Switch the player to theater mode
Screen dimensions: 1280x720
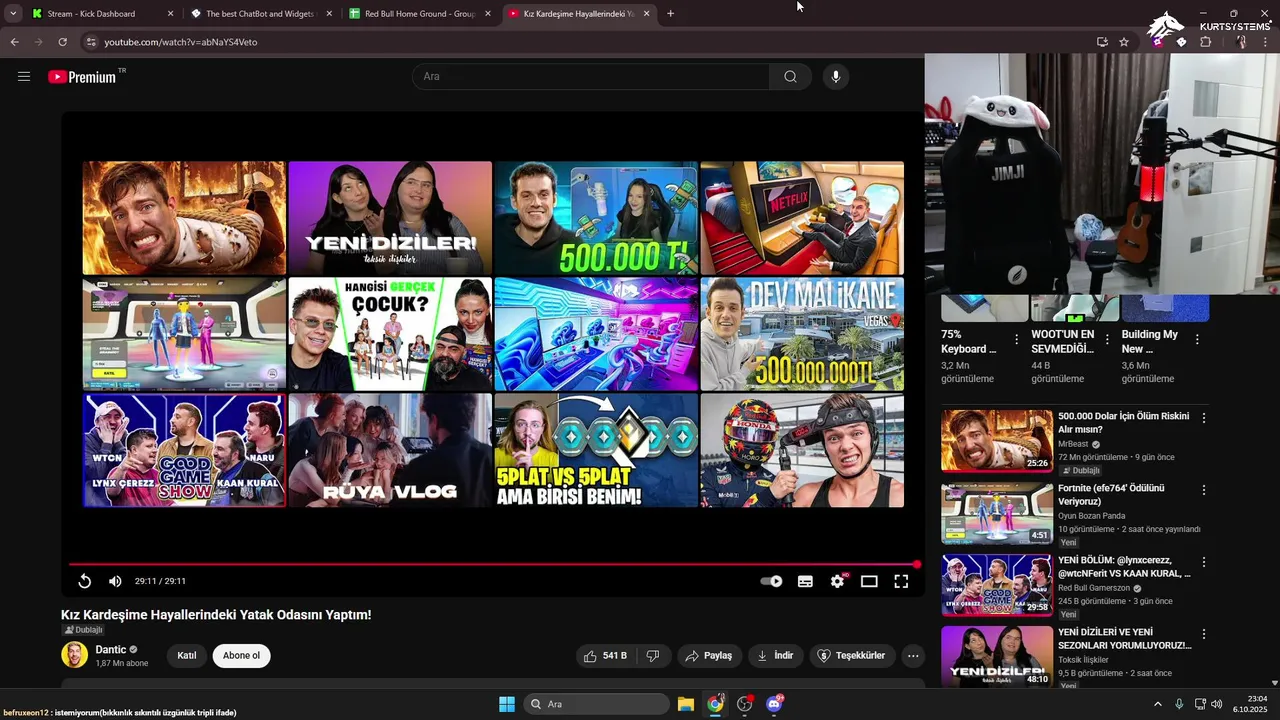[x=869, y=581]
